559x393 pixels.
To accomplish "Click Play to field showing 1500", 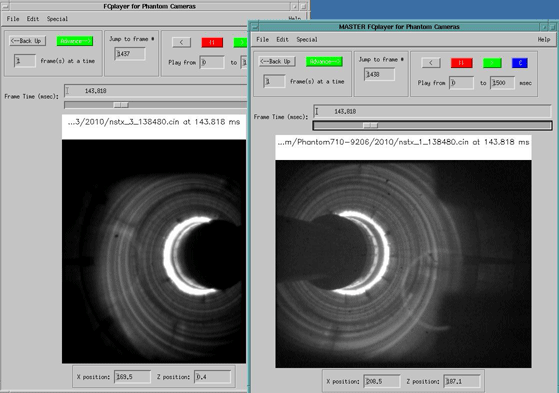I will 502,83.
